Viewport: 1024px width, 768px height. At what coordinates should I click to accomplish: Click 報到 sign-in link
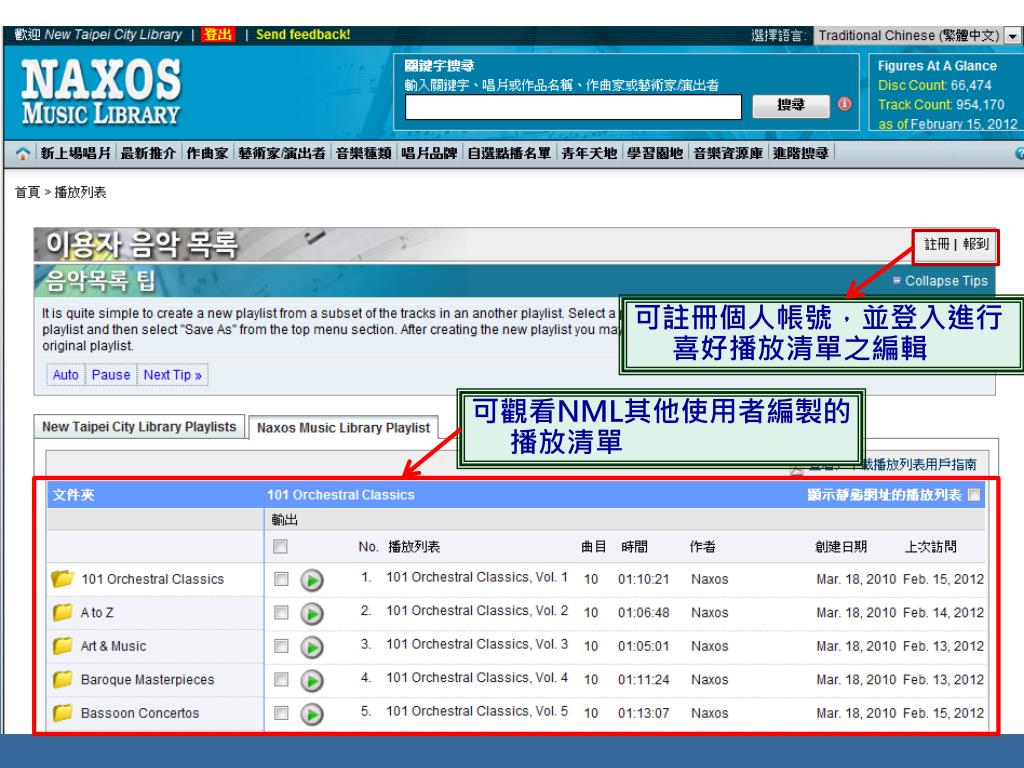[x=976, y=244]
